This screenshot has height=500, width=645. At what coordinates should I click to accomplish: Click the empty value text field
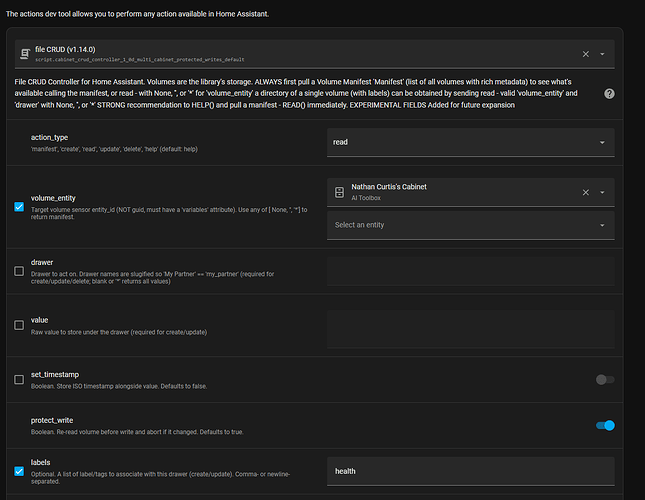pyautogui.click(x=470, y=325)
